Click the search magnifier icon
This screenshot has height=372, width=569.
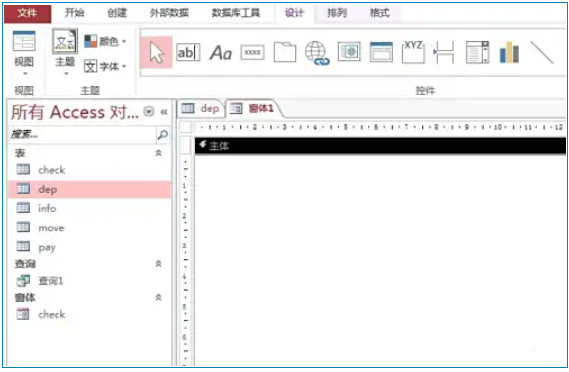coord(163,135)
